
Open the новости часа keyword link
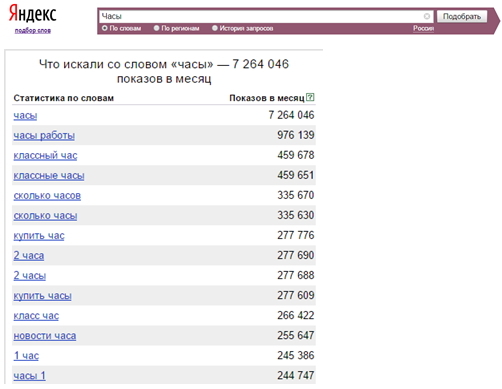point(45,335)
